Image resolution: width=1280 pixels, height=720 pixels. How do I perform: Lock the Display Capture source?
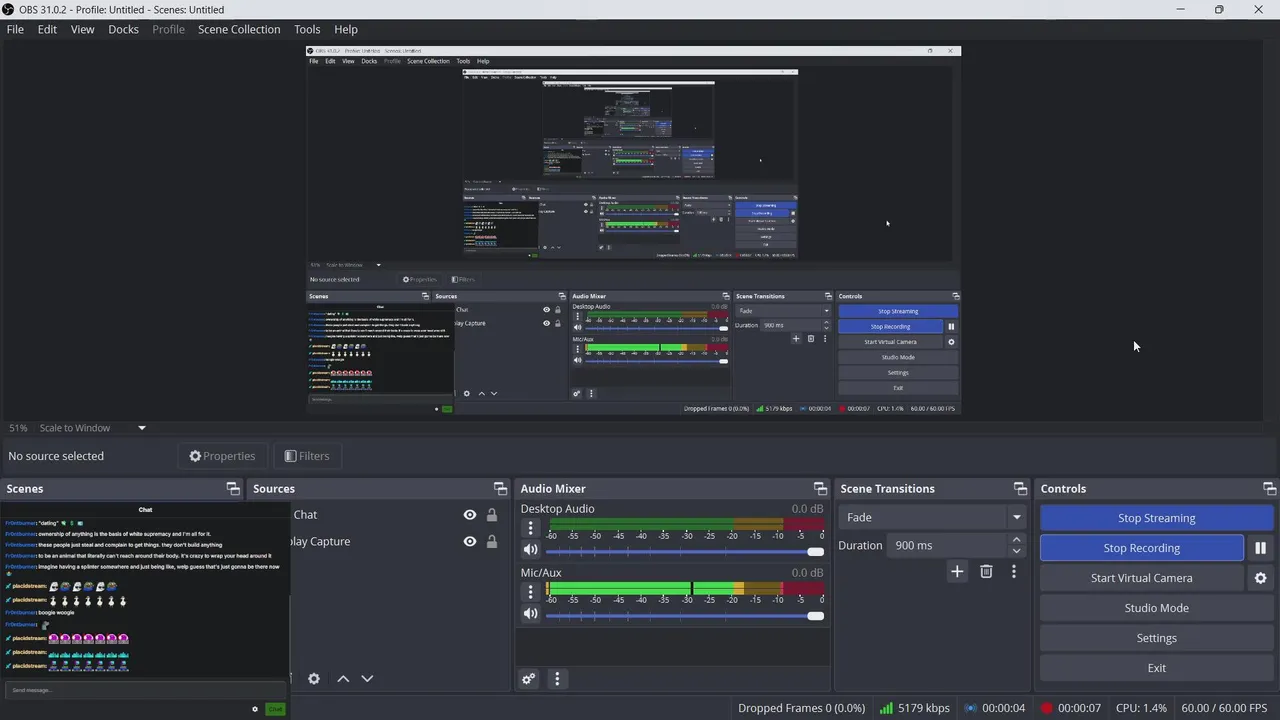pyautogui.click(x=492, y=541)
